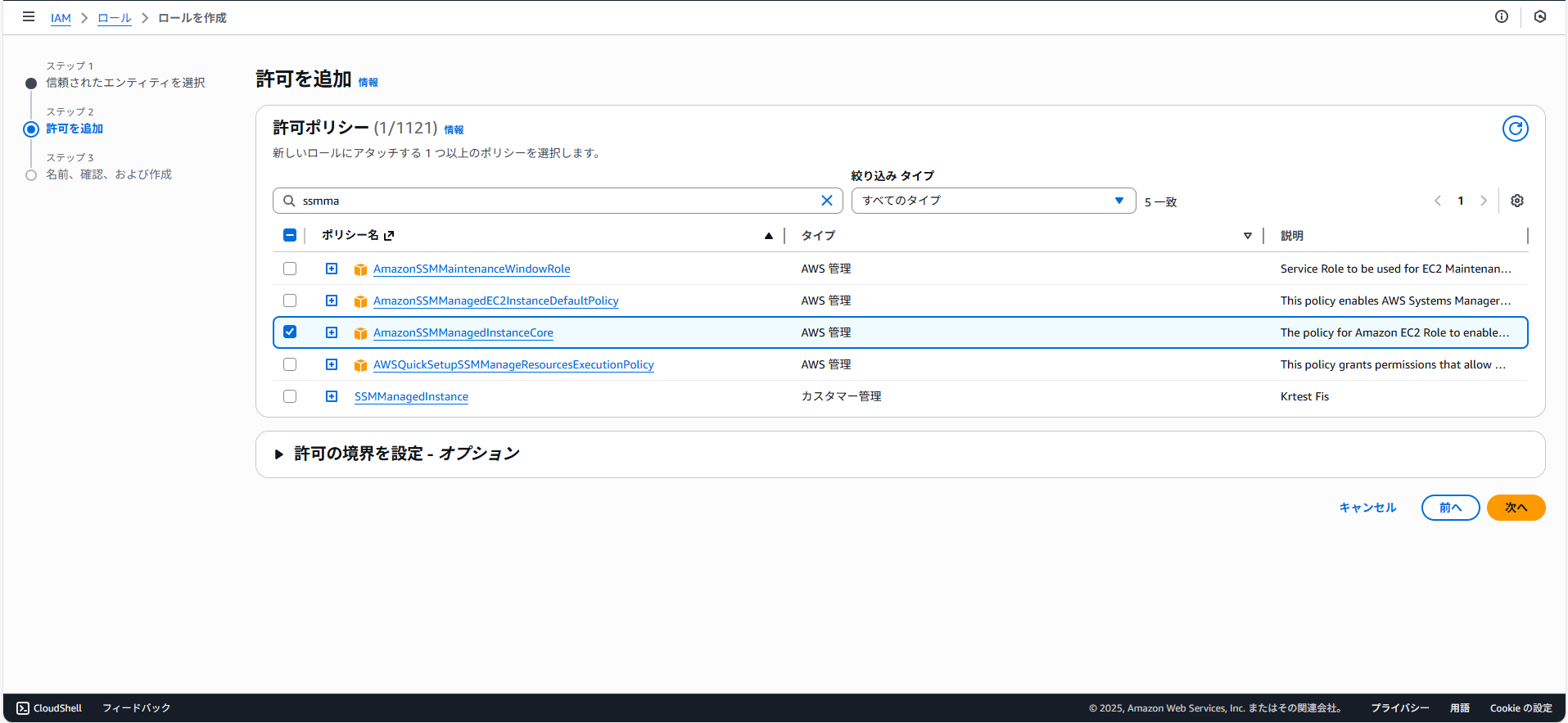Check AmazonSSMManagedEC2InstanceDefaultPolicy checkbox
The height and width of the screenshot is (723, 1568).
pos(290,300)
